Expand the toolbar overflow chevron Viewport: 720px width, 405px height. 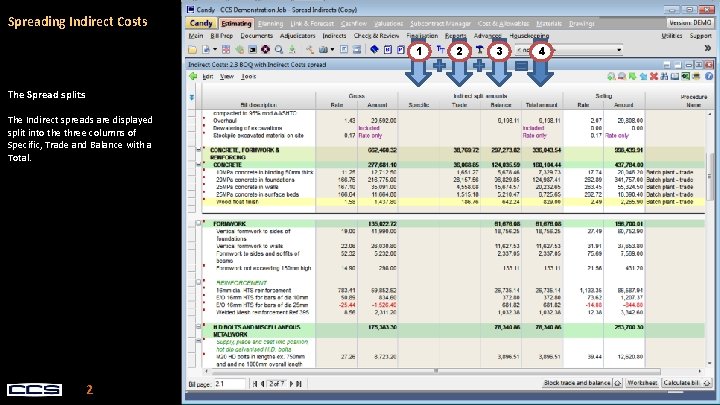(x=708, y=49)
